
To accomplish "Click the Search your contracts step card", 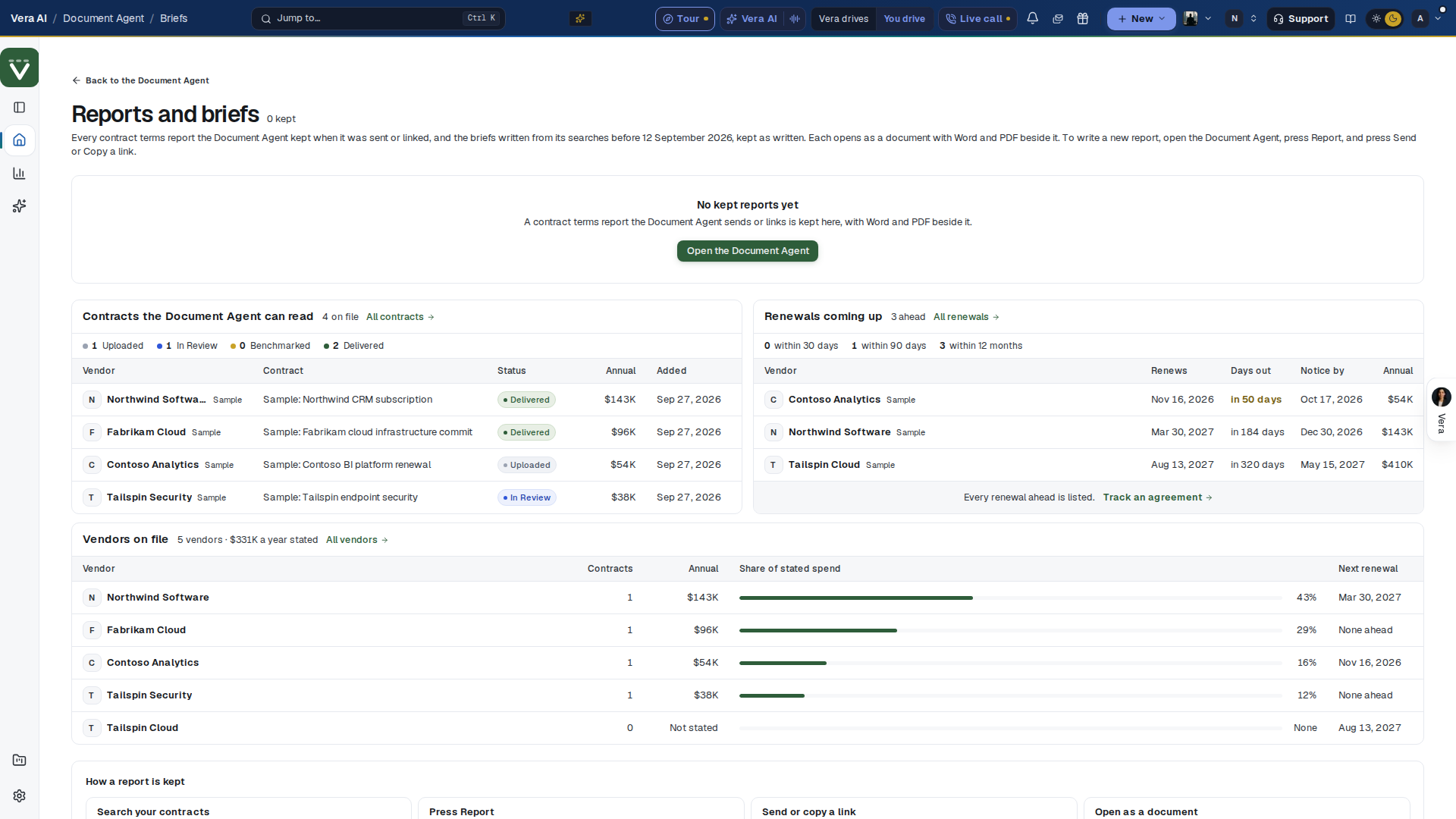I will tap(249, 808).
